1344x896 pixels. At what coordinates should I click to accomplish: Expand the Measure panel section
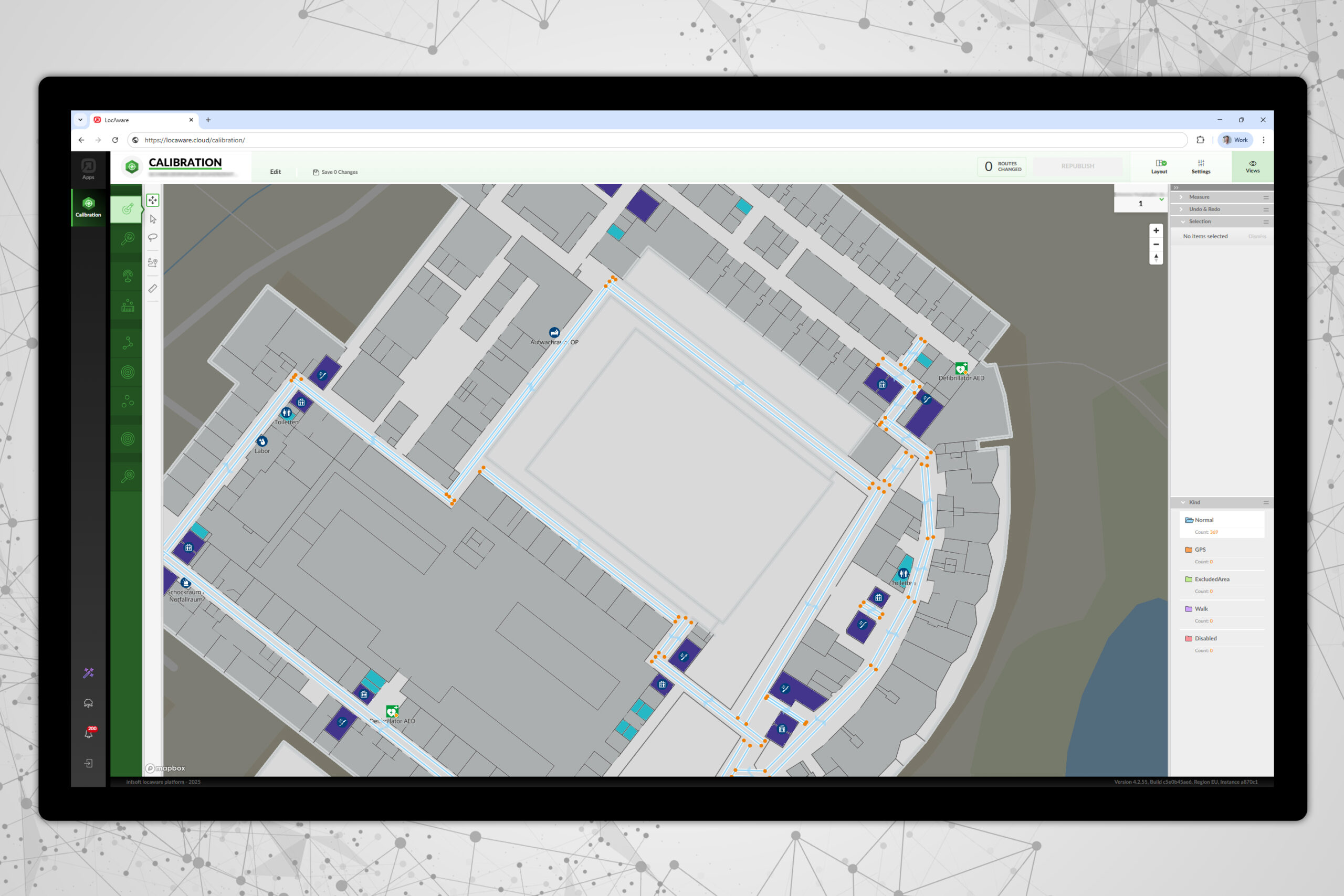(1199, 197)
